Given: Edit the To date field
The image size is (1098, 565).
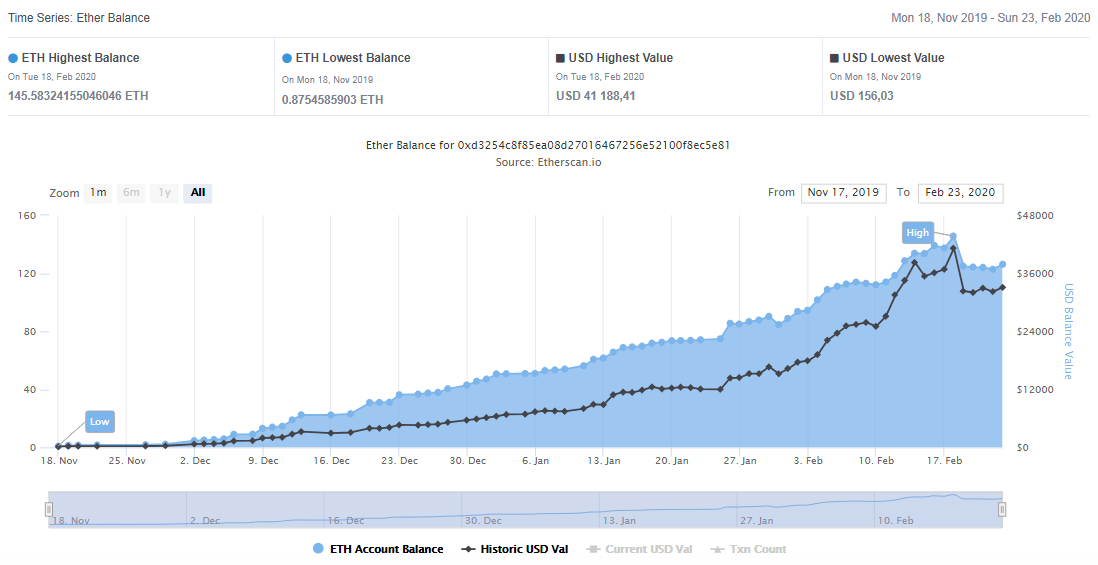Looking at the screenshot, I should [961, 193].
